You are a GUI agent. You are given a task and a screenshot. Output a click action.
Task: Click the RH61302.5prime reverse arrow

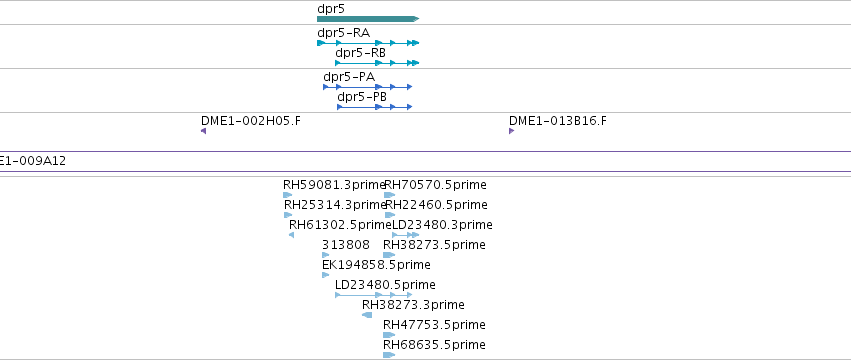coord(291,235)
